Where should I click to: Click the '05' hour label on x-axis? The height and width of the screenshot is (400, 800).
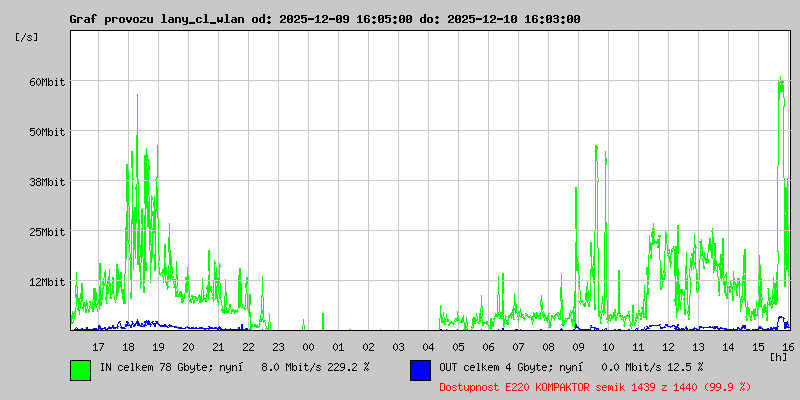(x=458, y=347)
